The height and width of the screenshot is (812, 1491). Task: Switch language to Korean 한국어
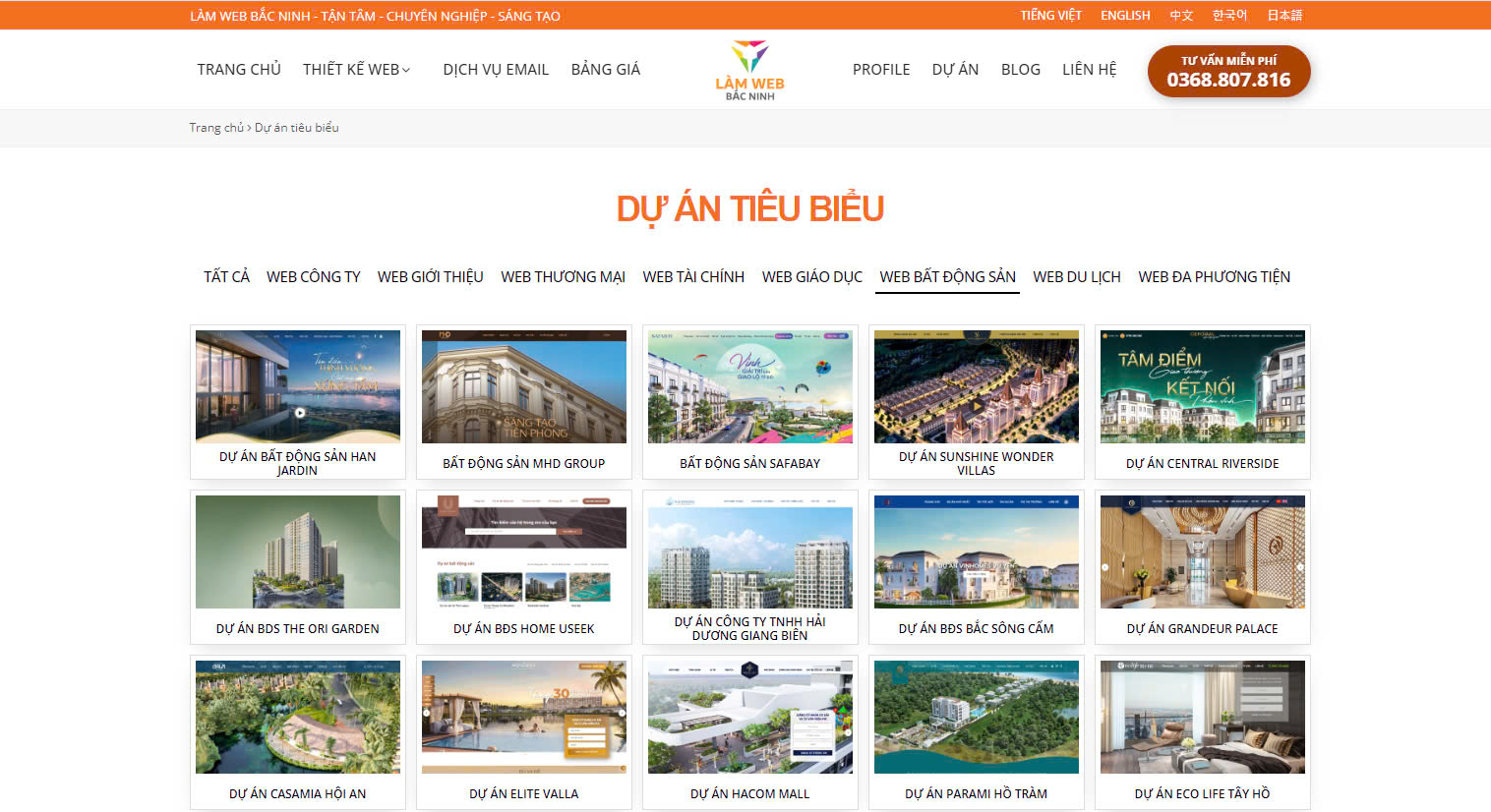click(1229, 16)
